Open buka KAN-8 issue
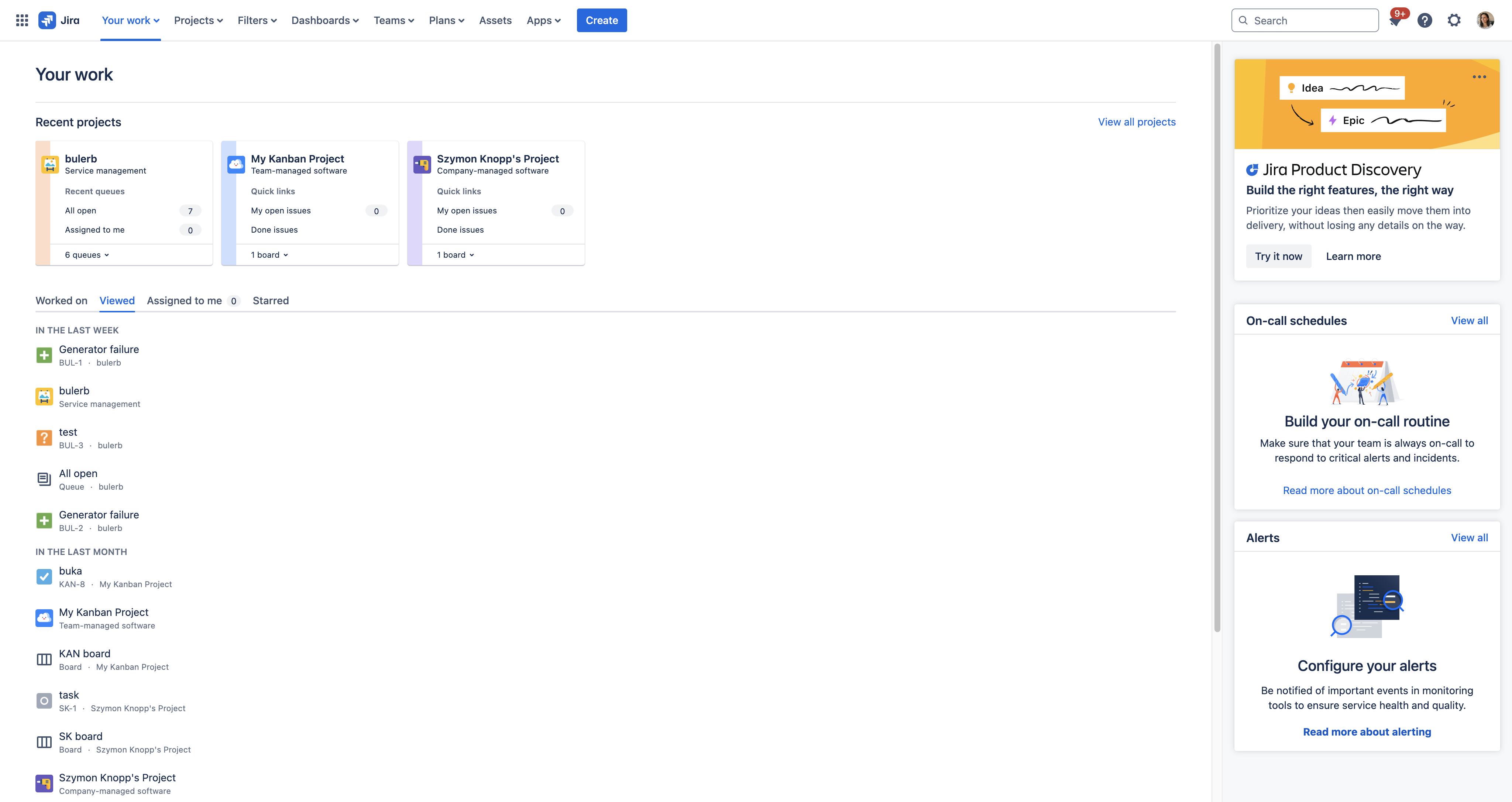This screenshot has width=1512, height=802. pyautogui.click(x=71, y=571)
